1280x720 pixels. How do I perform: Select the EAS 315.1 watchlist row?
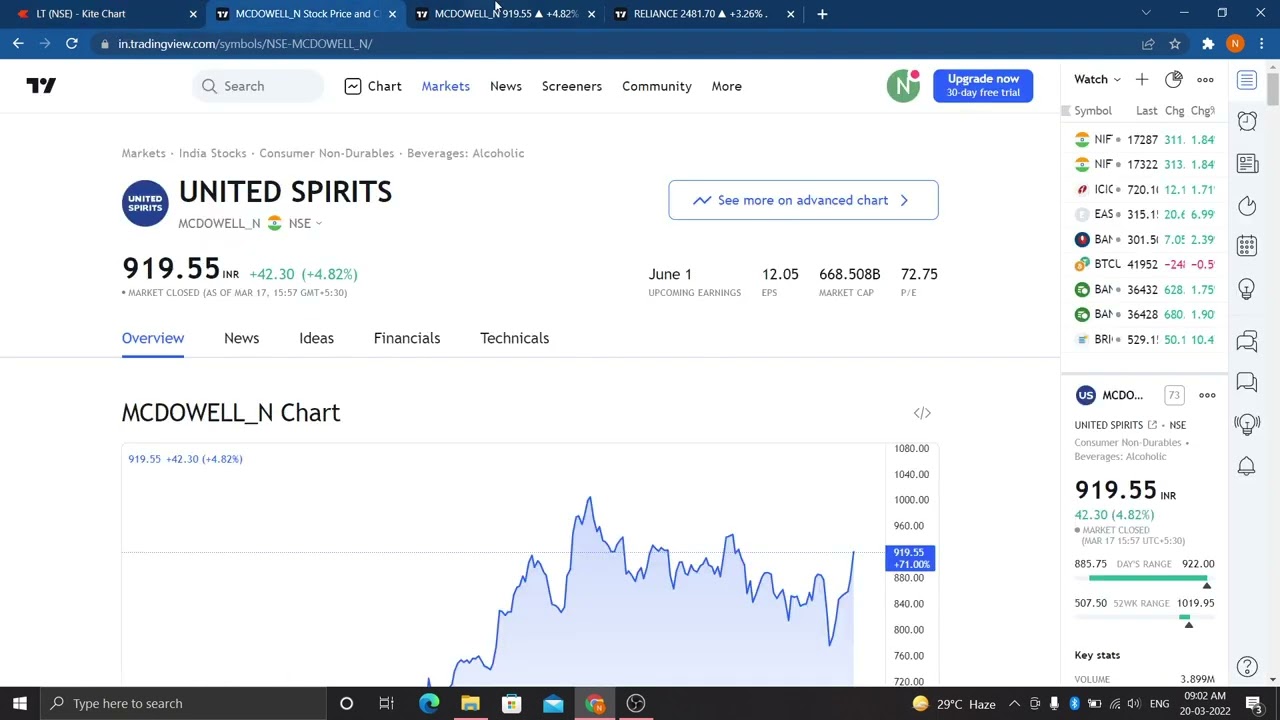pyautogui.click(x=1145, y=214)
